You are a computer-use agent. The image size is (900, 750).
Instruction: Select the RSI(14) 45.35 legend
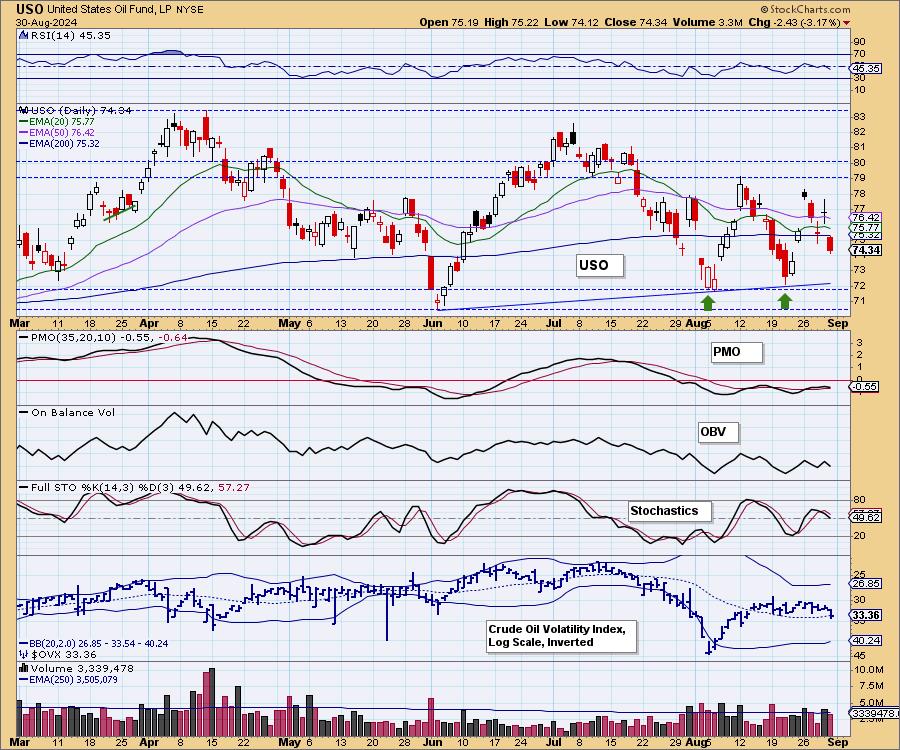[x=69, y=35]
